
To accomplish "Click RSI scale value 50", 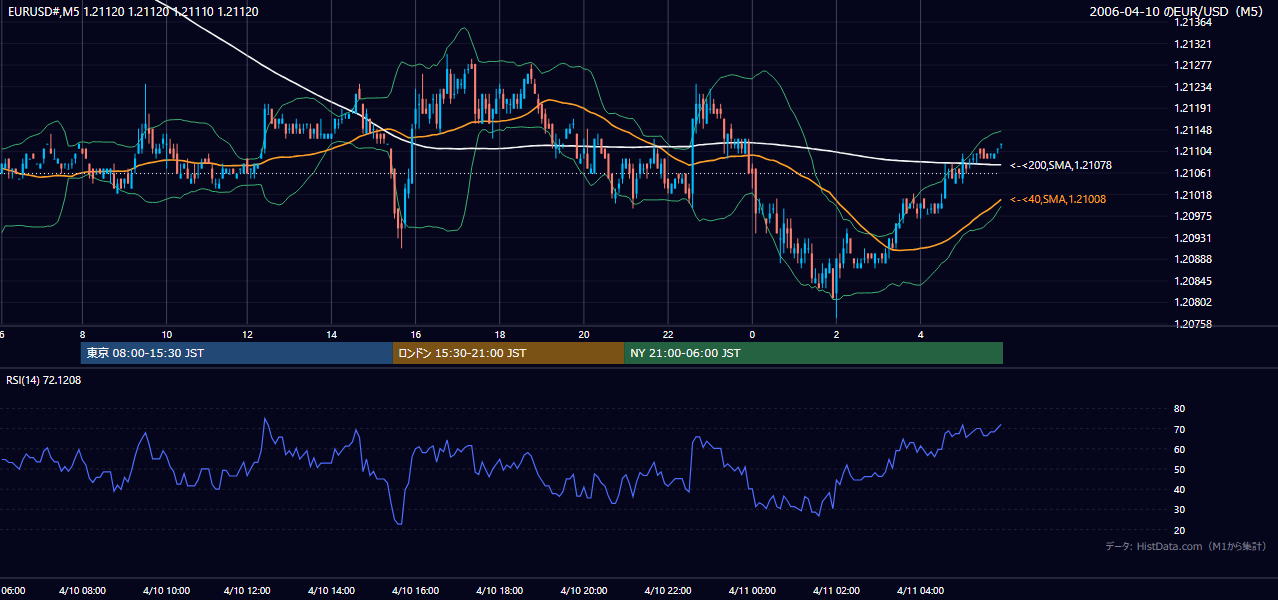I will pos(1180,469).
